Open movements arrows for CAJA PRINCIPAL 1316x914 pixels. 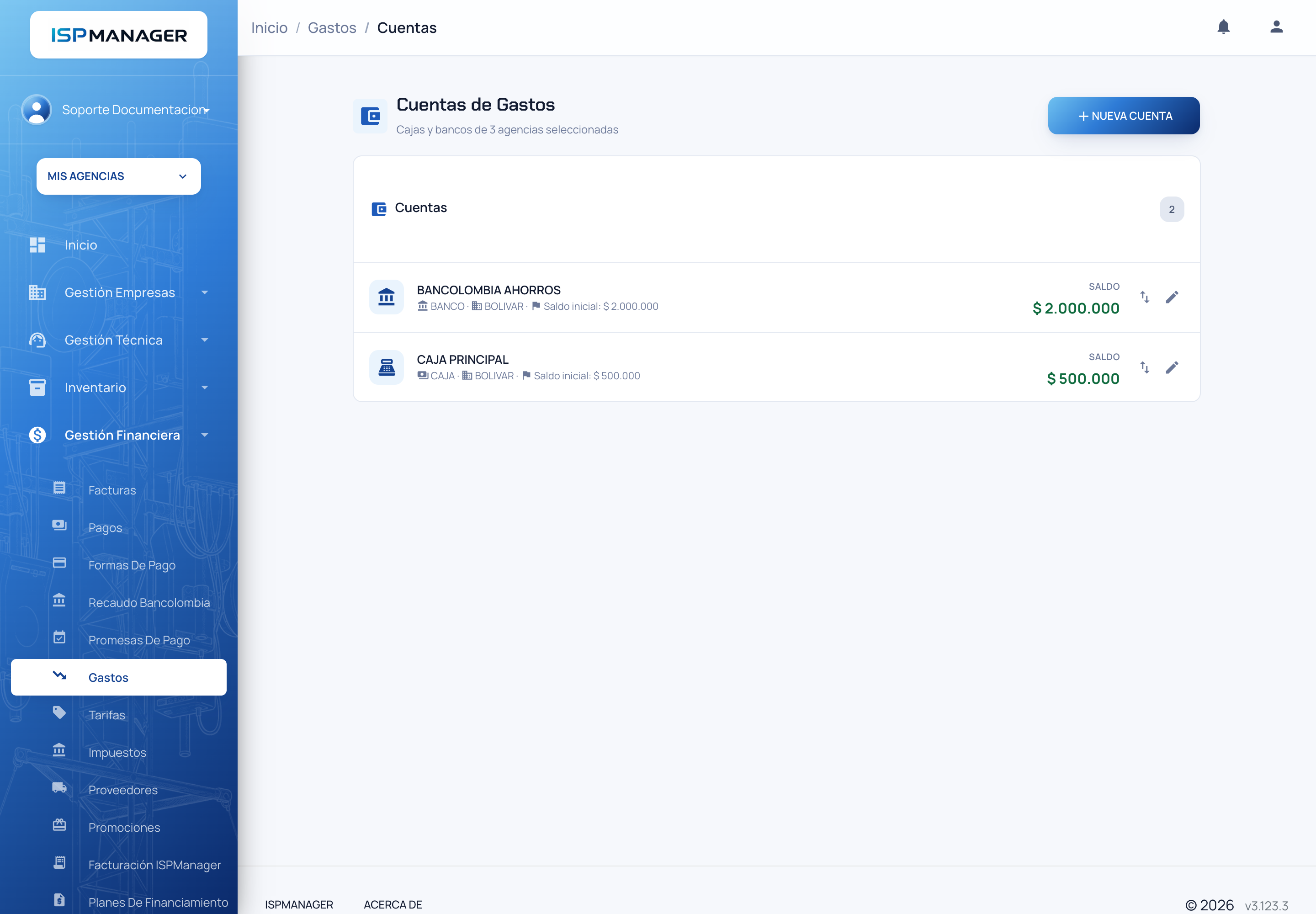click(1144, 368)
